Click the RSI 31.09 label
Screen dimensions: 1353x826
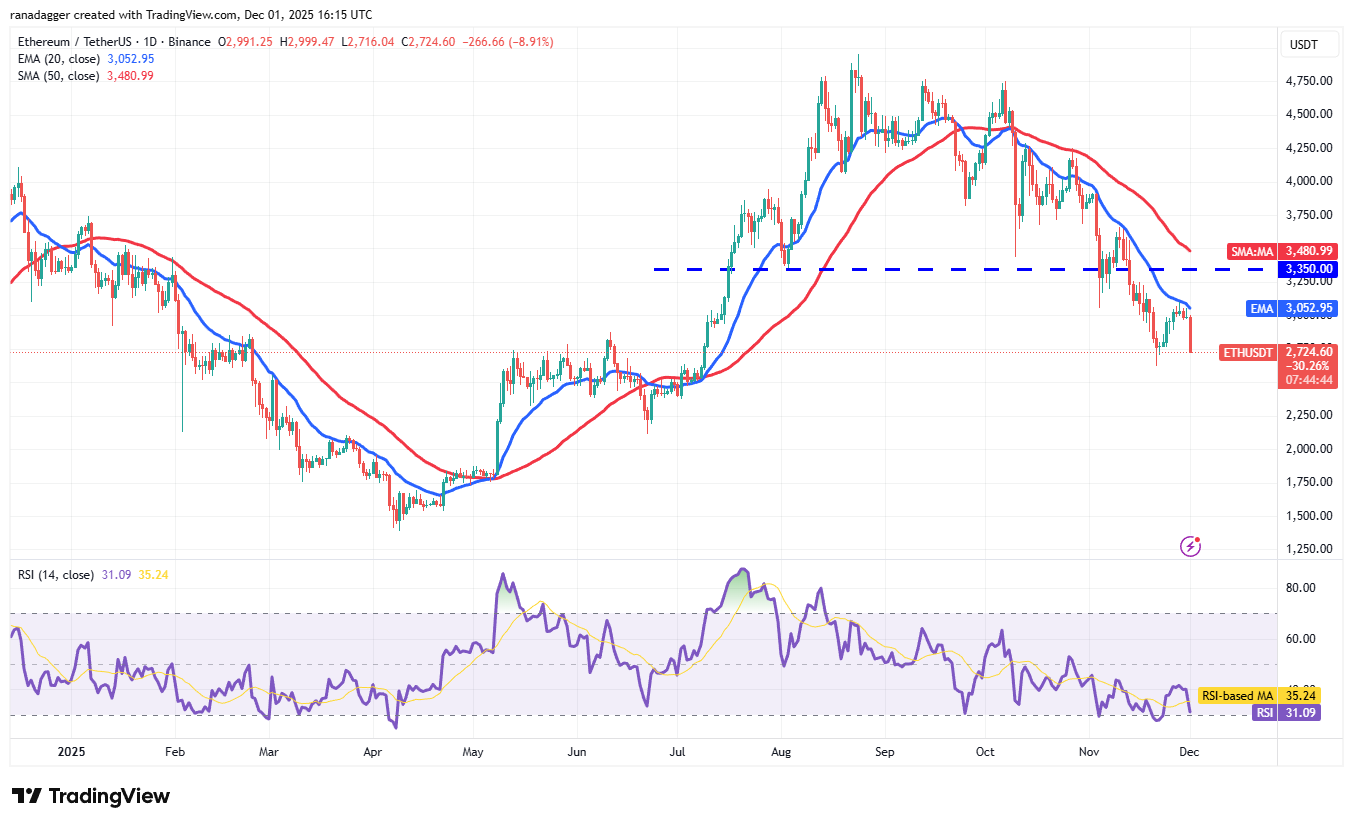click(x=1289, y=712)
